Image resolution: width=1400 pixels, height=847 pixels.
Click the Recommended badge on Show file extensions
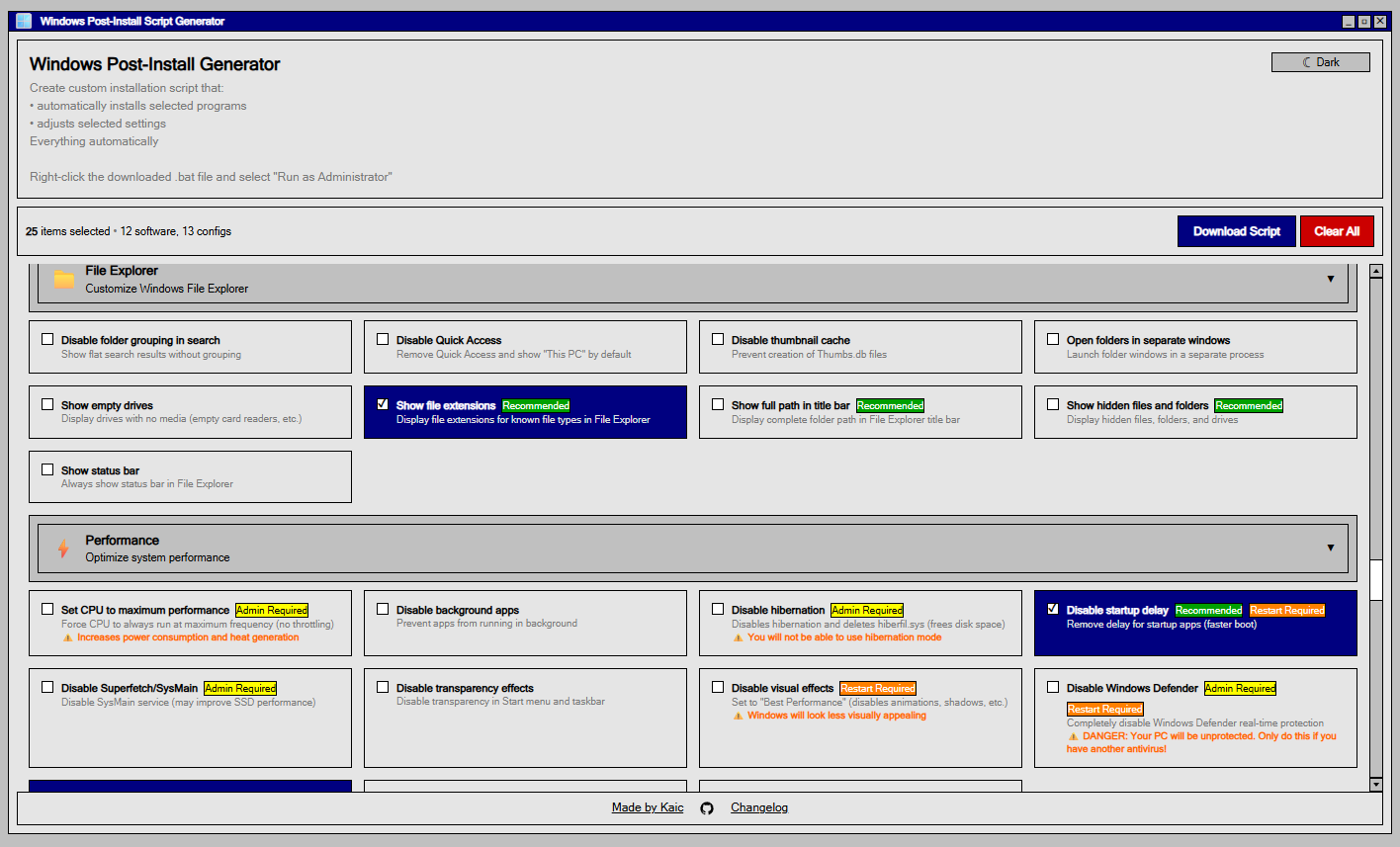coord(536,405)
